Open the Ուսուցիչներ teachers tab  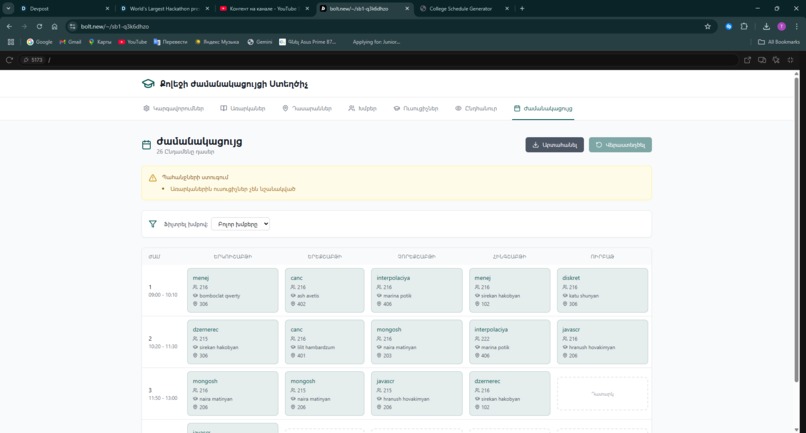tap(416, 109)
